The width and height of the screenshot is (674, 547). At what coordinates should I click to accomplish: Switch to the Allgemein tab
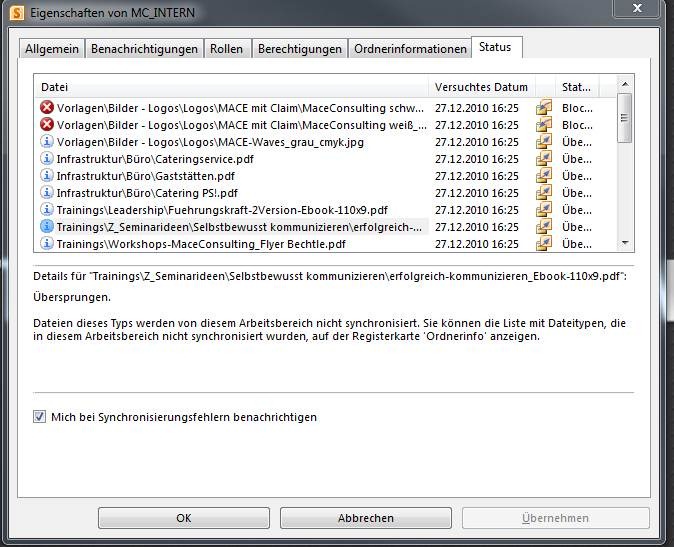point(51,49)
